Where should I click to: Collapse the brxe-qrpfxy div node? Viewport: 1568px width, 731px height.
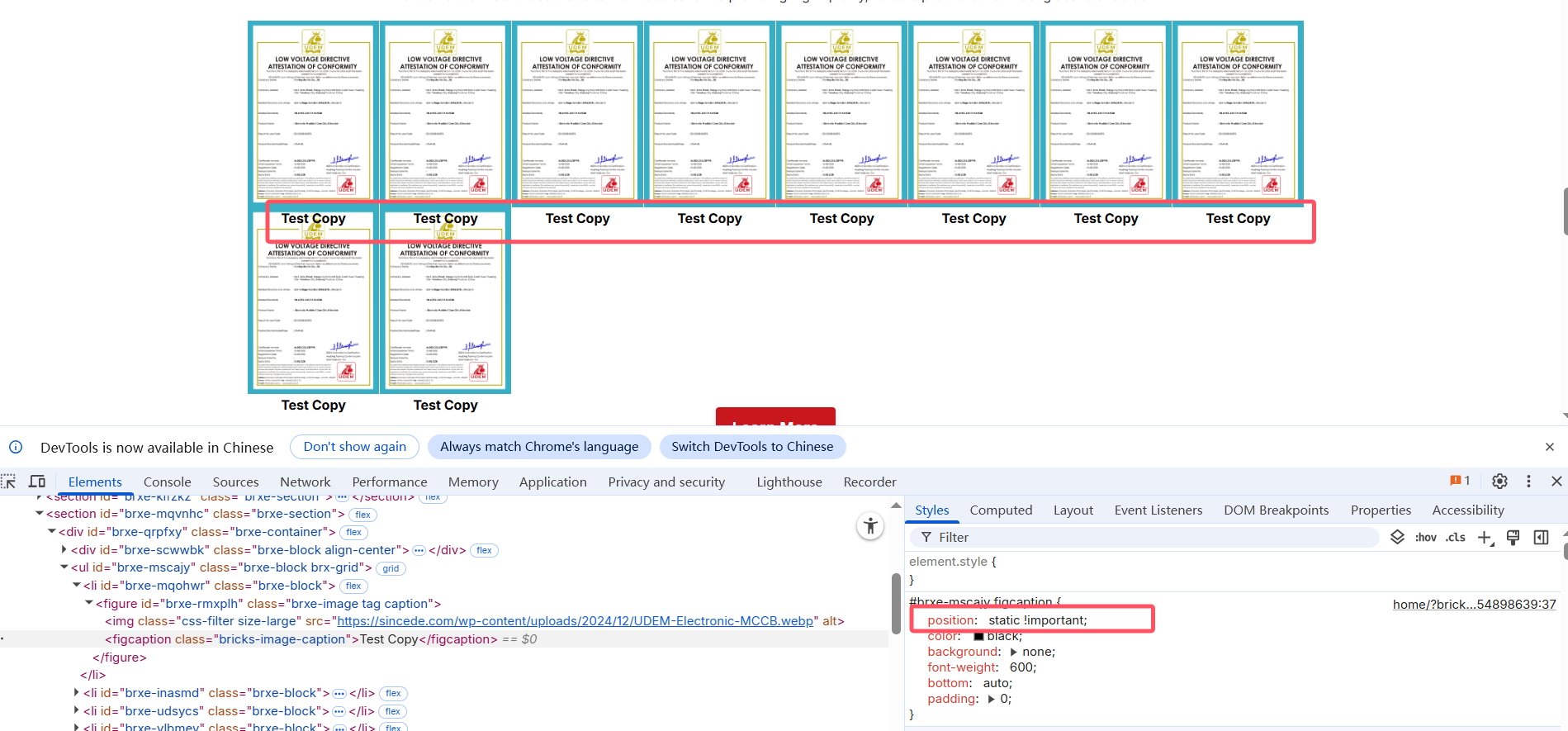[51, 532]
